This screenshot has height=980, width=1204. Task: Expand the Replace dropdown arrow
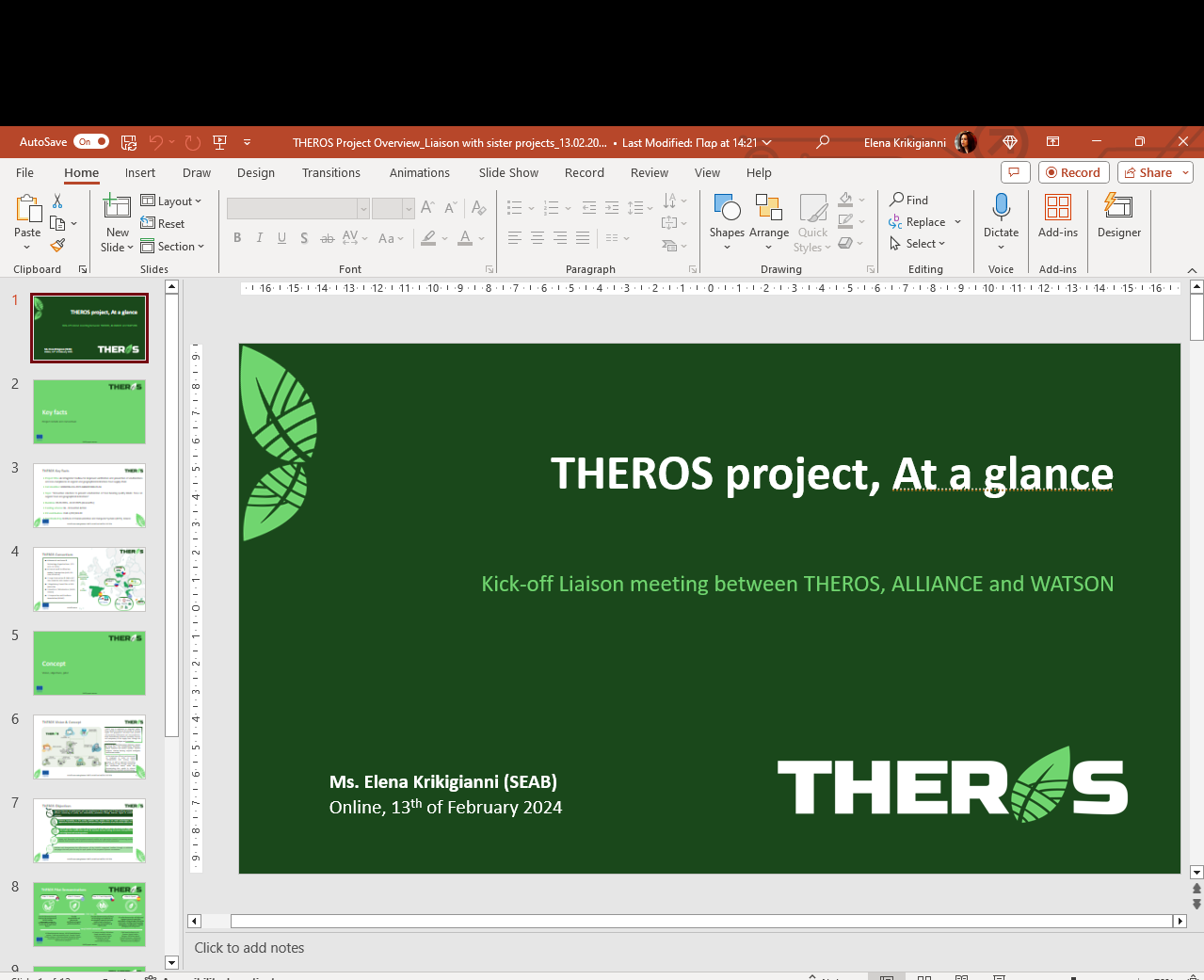[957, 222]
